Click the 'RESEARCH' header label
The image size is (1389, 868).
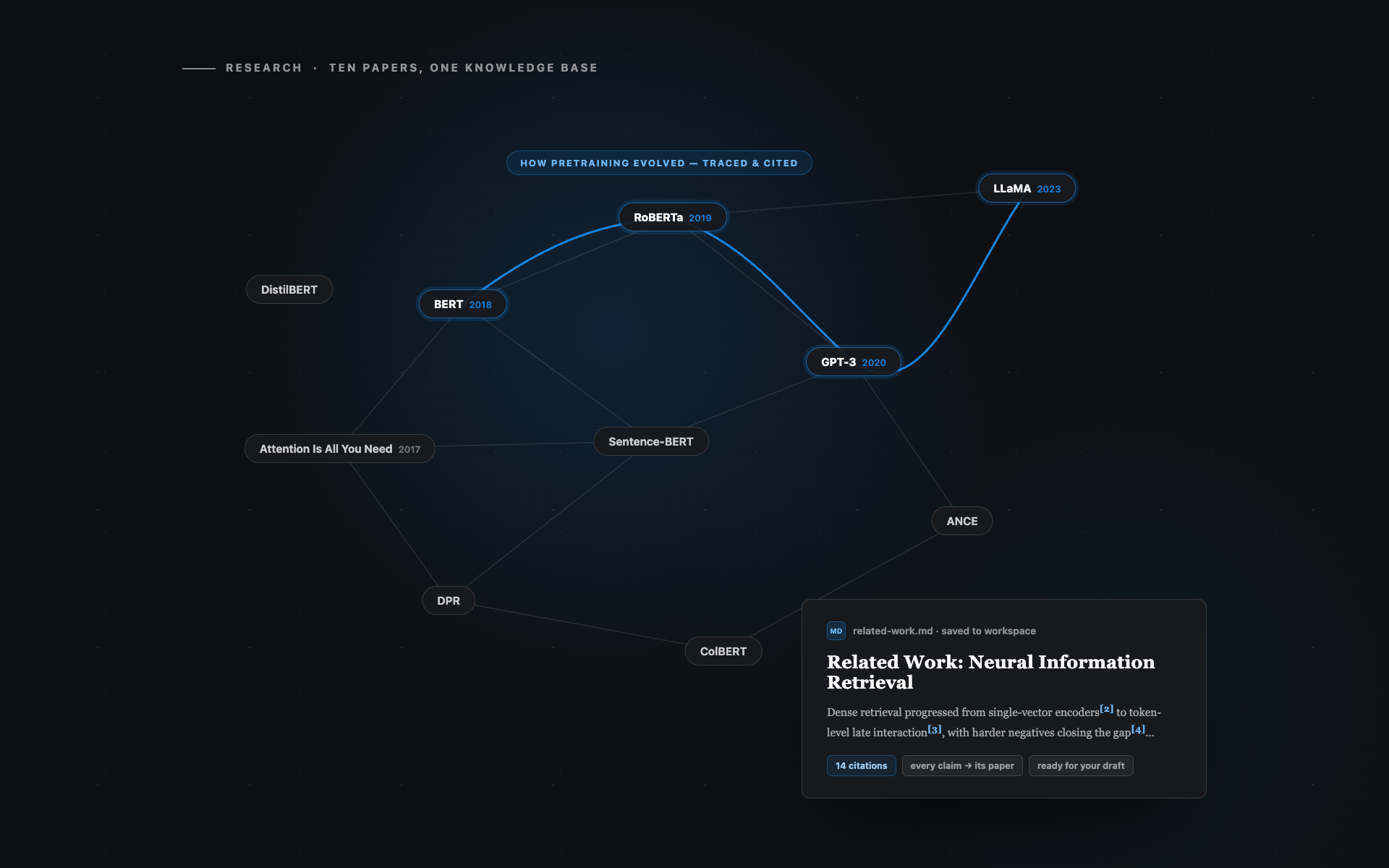[264, 68]
